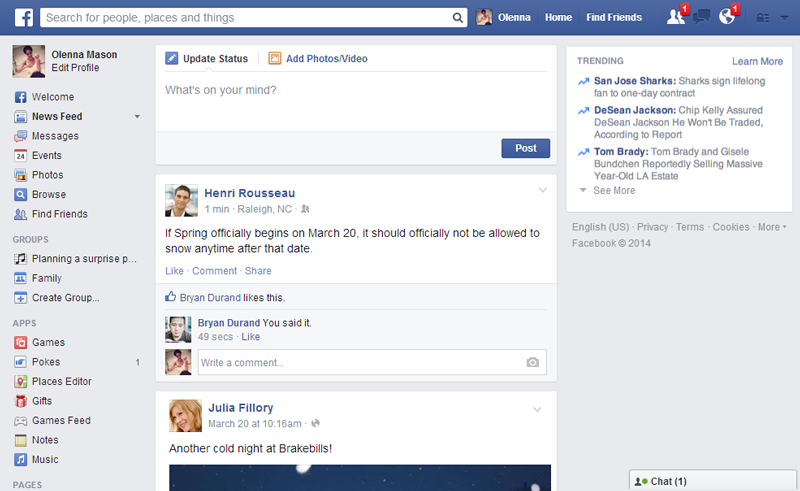Open account menu arrow in top bar
The width and height of the screenshot is (800, 491).
[784, 18]
